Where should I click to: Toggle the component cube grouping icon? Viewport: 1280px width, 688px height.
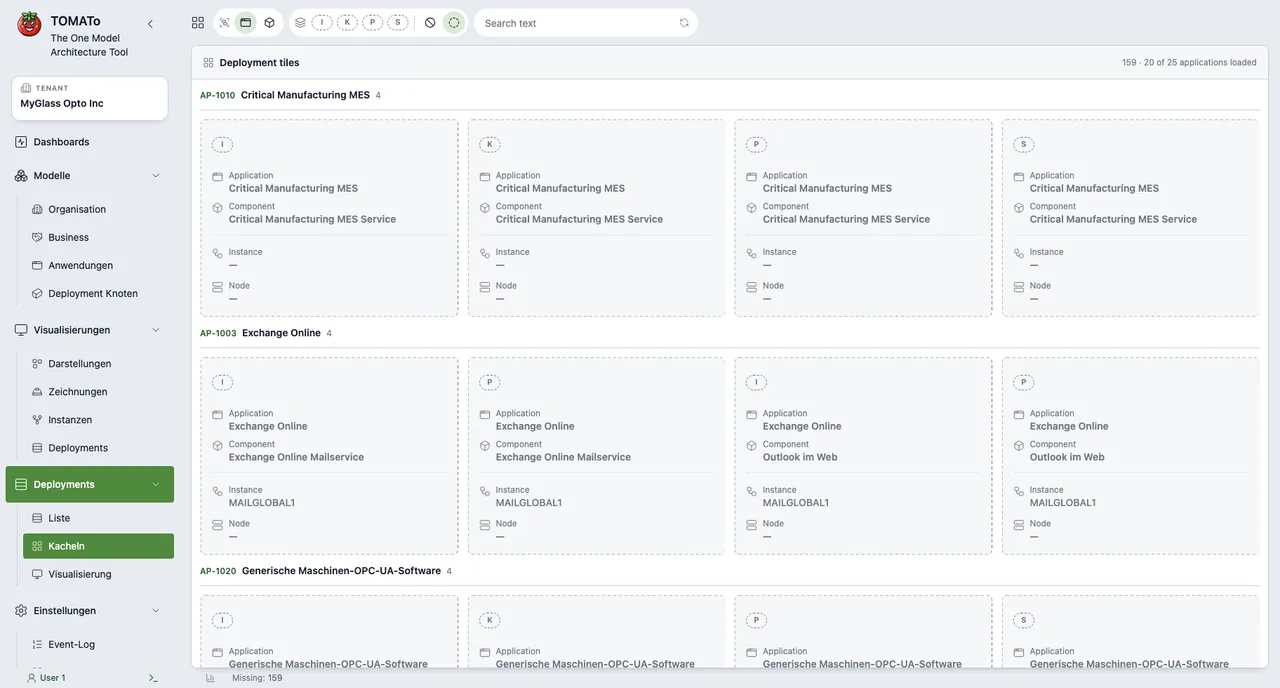point(269,23)
